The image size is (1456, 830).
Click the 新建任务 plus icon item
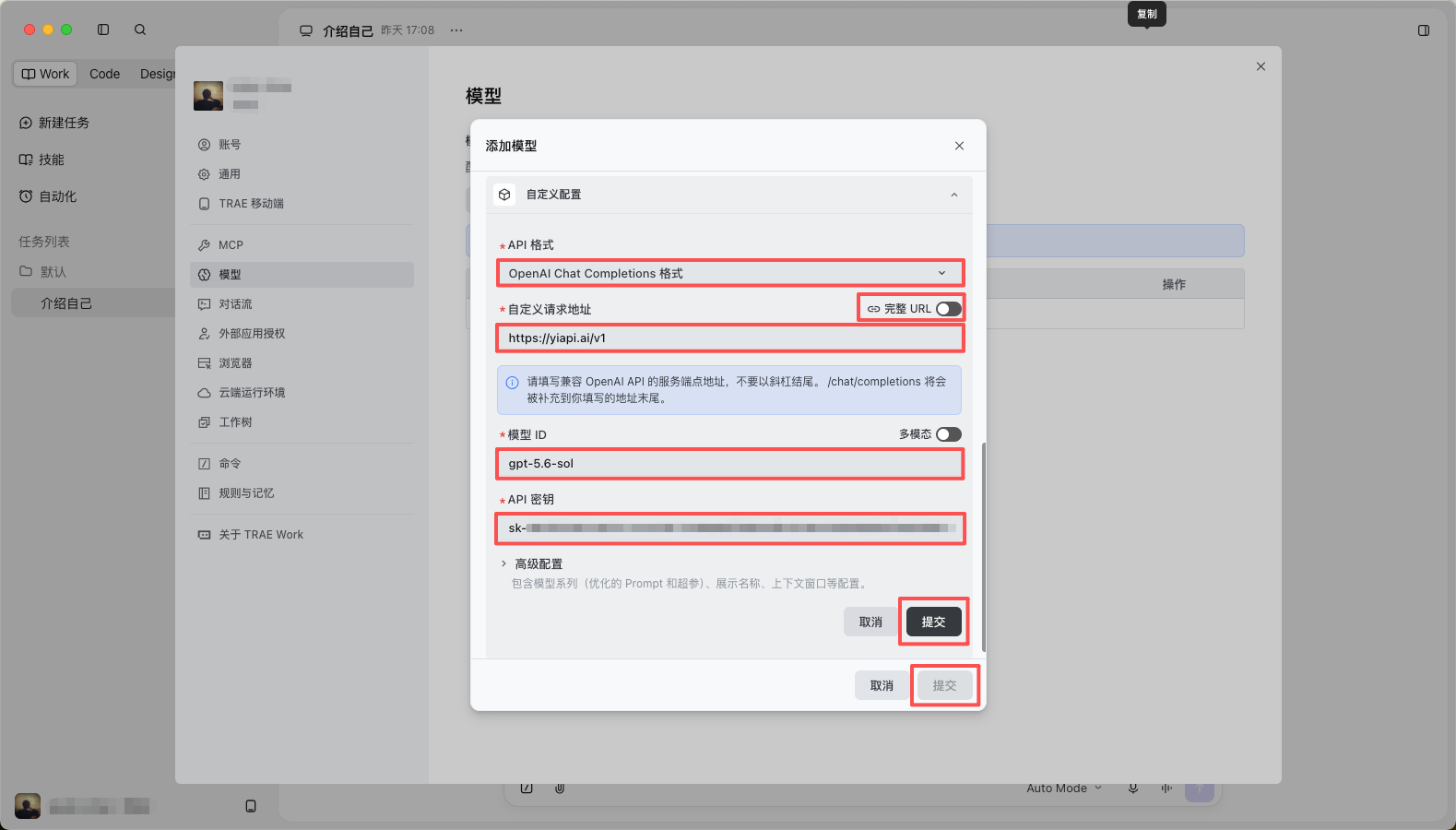tap(54, 123)
